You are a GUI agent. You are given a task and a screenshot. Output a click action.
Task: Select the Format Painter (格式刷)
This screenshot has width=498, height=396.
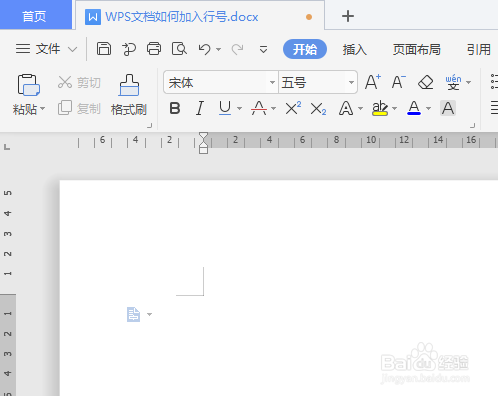[x=129, y=95]
